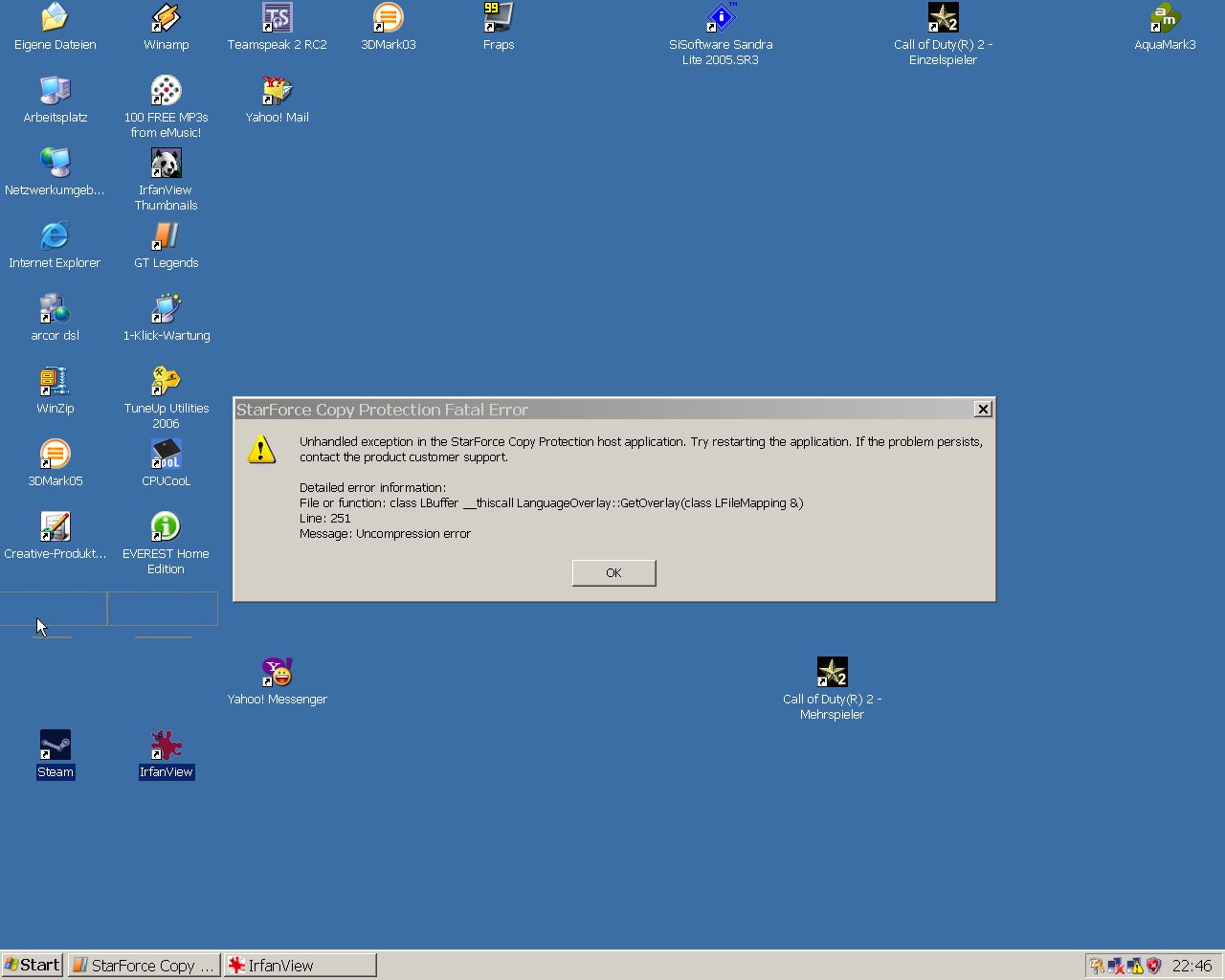Click 'Message: Uncompression error' text
This screenshot has height=980, width=1225.
coord(385,533)
